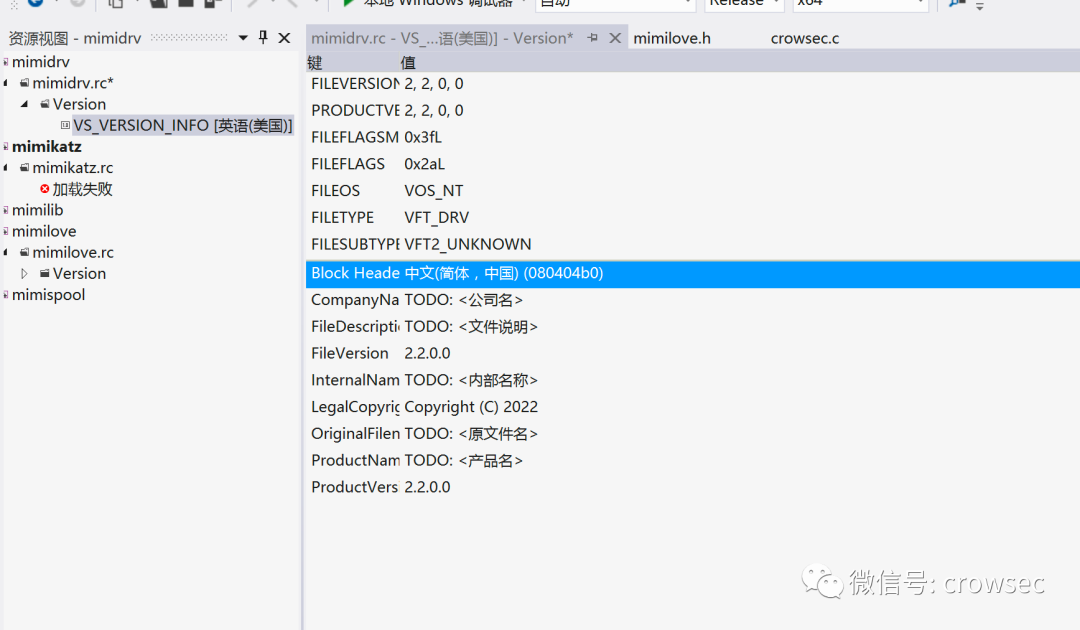This screenshot has height=630, width=1080.
Task: Expand the Version folder under mimilove.rc
Action: click(x=24, y=273)
